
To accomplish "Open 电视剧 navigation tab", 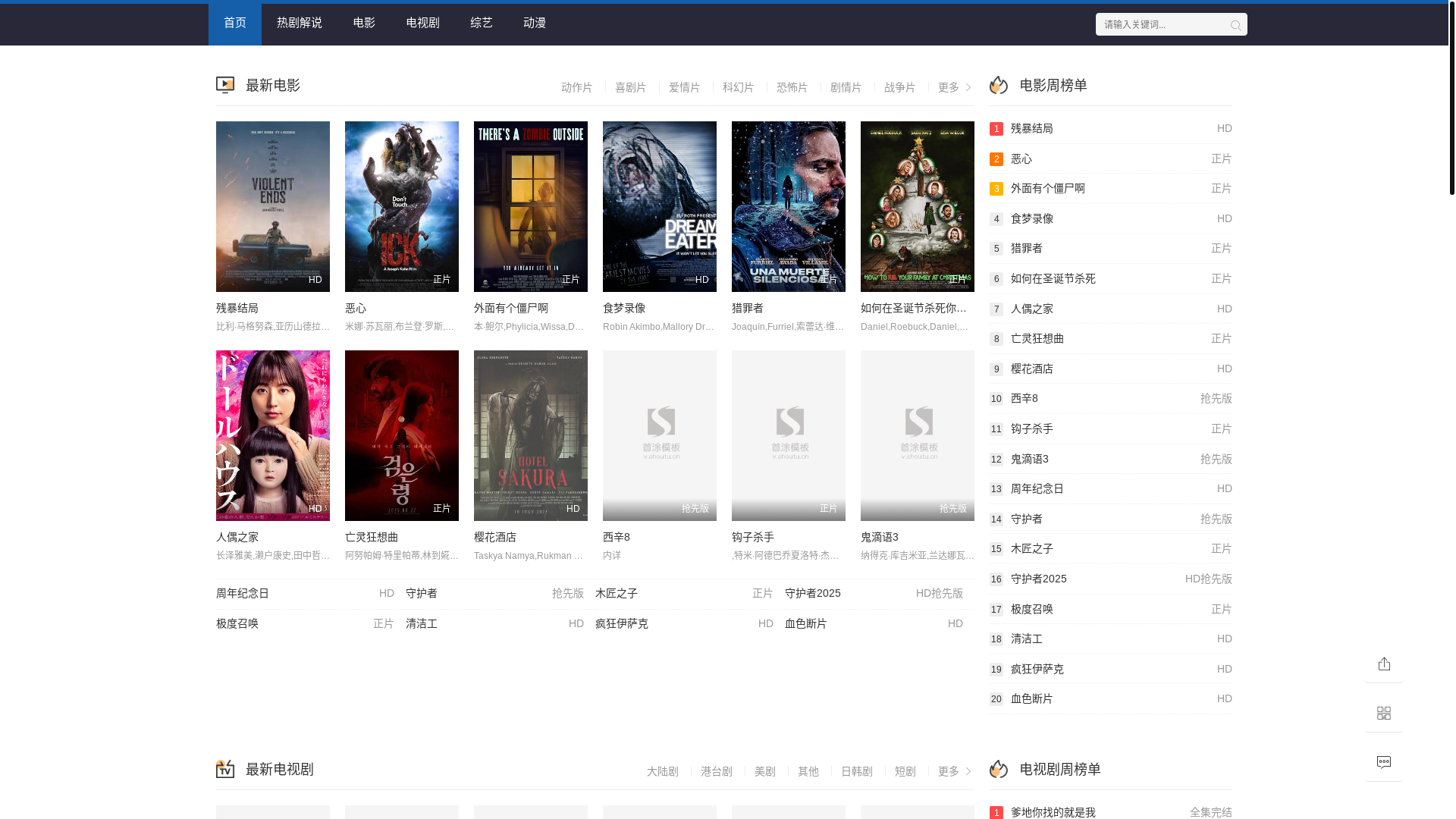I will tap(423, 23).
